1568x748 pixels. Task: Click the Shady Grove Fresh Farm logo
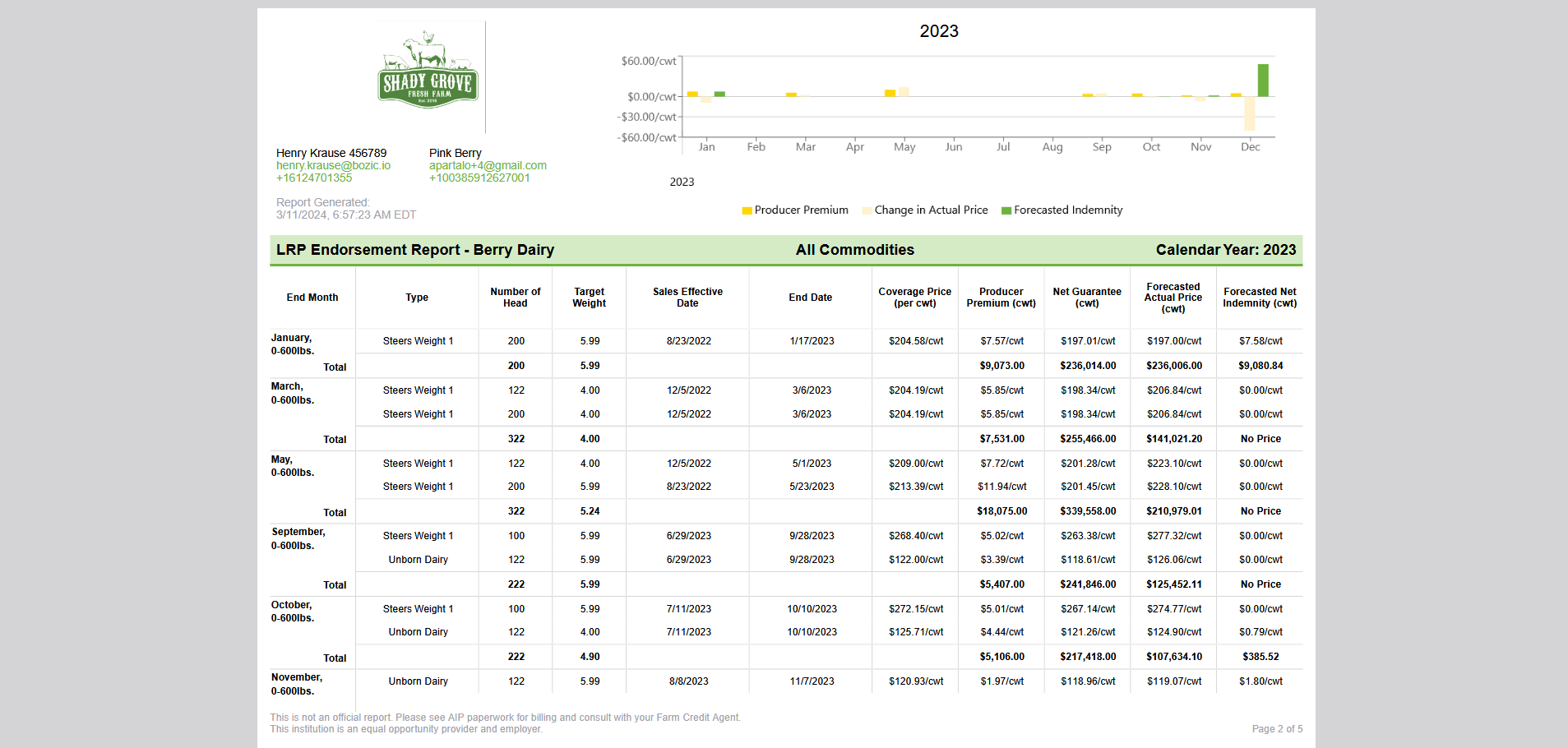[x=428, y=70]
